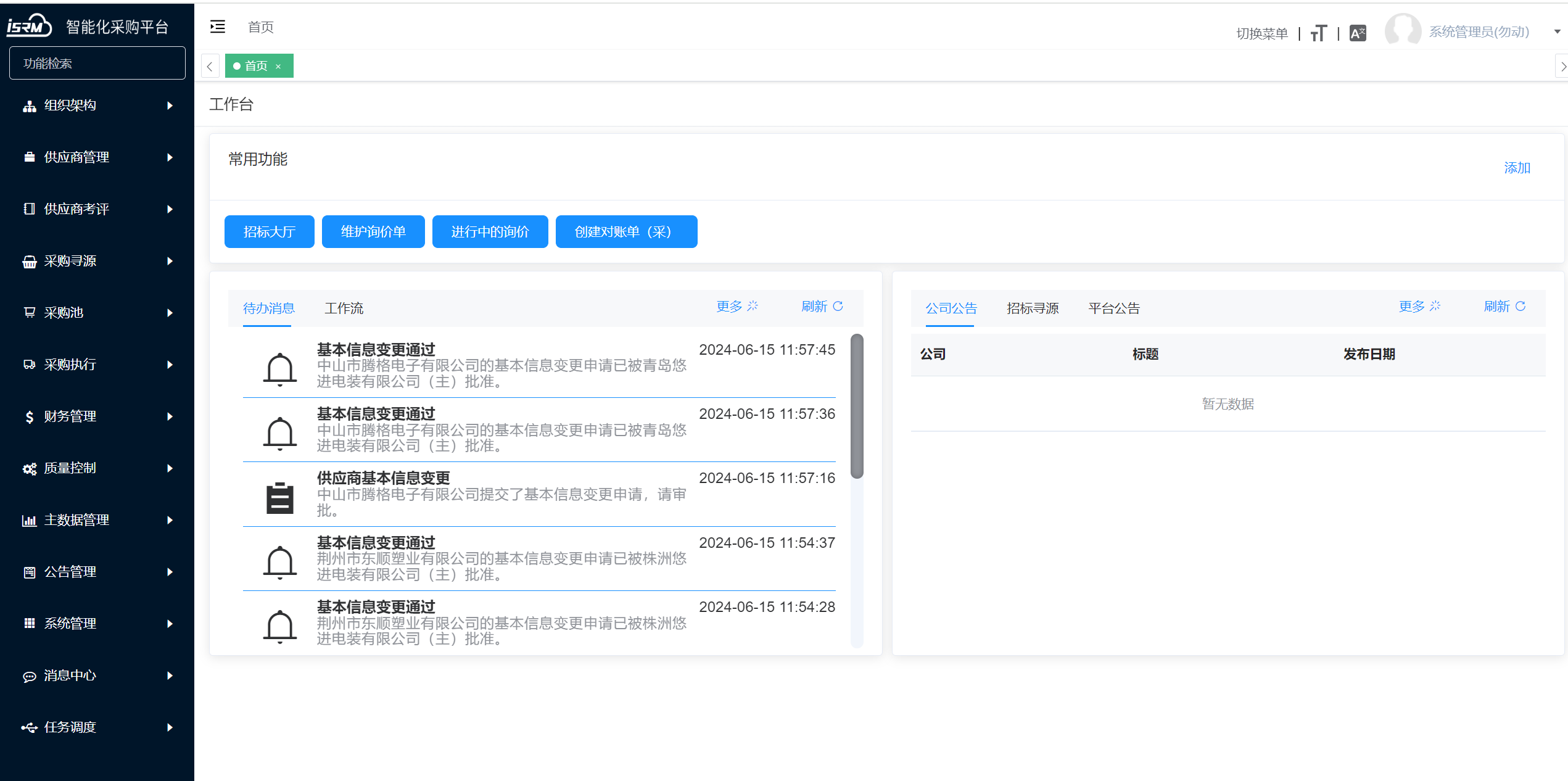Viewport: 1568px width, 781px height.
Task: Switch to the 工作流 tab
Action: 344,308
